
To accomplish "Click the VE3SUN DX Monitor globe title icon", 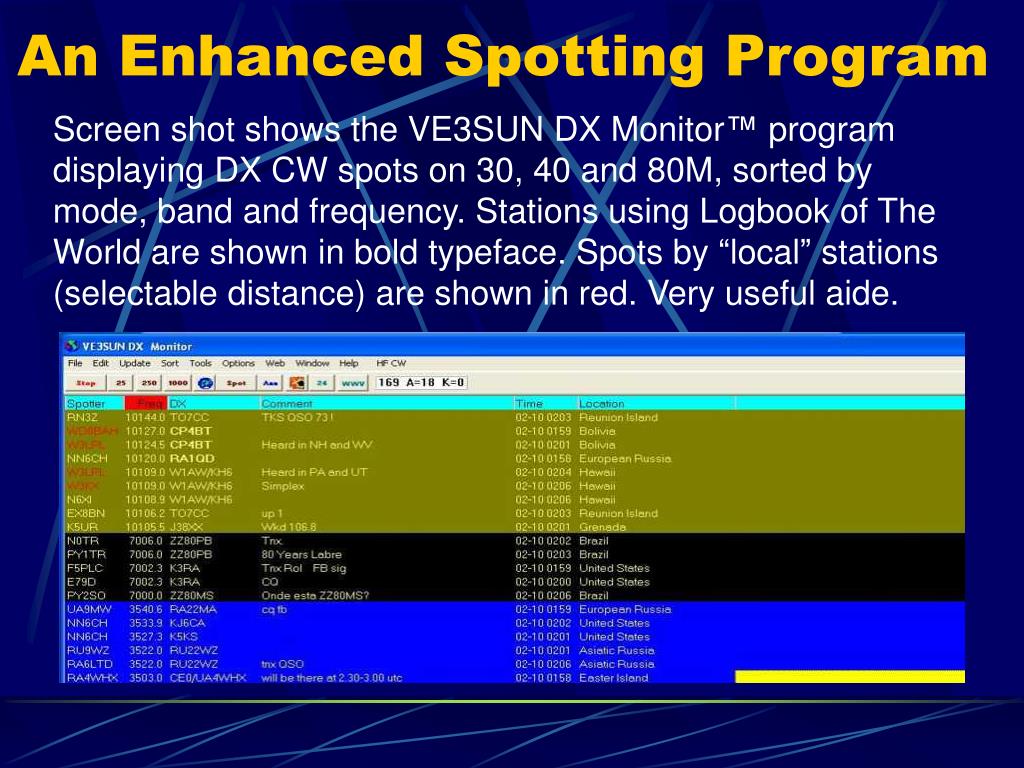I will [72, 345].
